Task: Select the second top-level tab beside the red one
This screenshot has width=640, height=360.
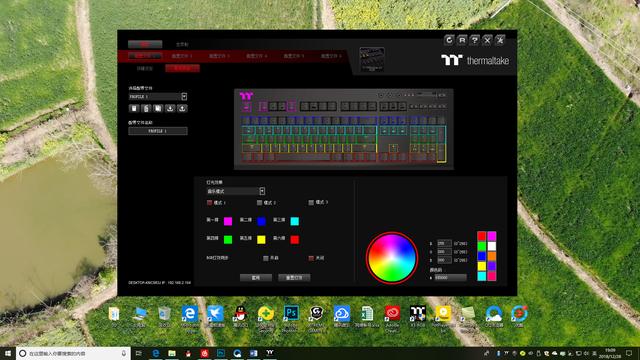Action: pos(182,44)
